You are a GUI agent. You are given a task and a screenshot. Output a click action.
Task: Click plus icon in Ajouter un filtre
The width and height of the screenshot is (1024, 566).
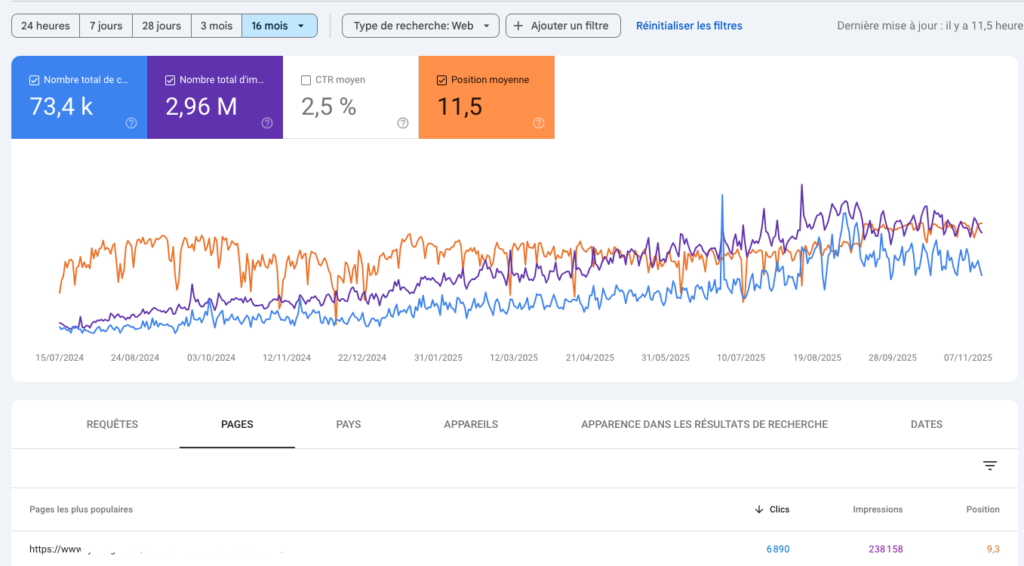tap(518, 26)
